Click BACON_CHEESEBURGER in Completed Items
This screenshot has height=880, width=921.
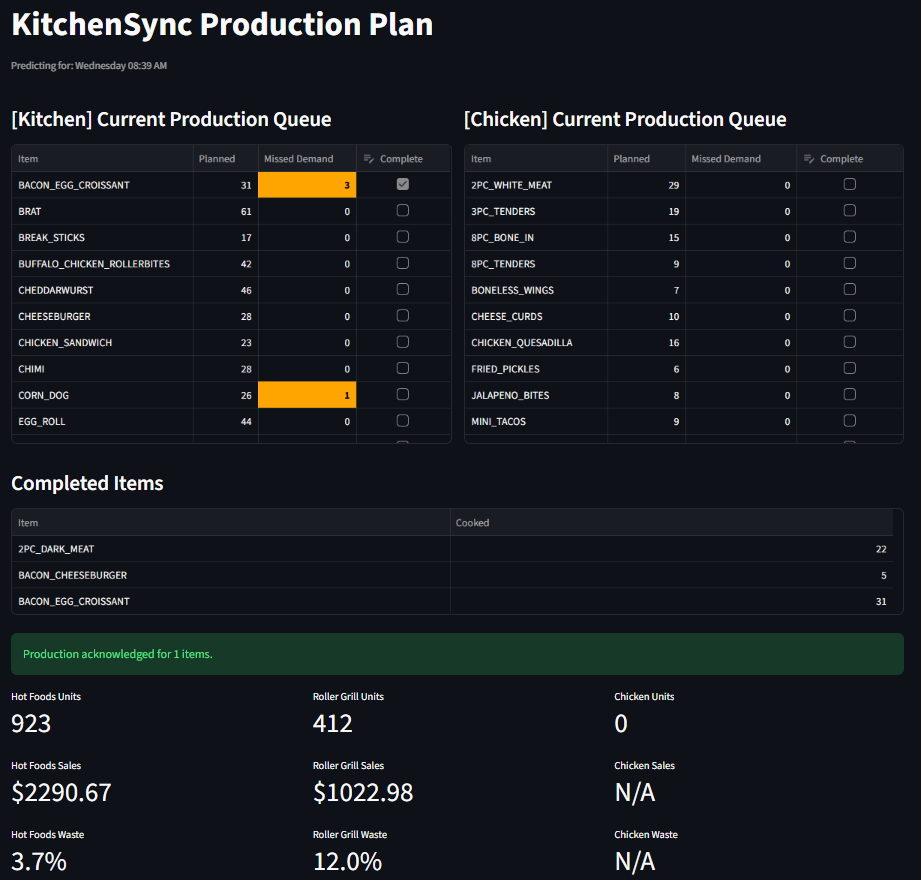[x=231, y=575]
